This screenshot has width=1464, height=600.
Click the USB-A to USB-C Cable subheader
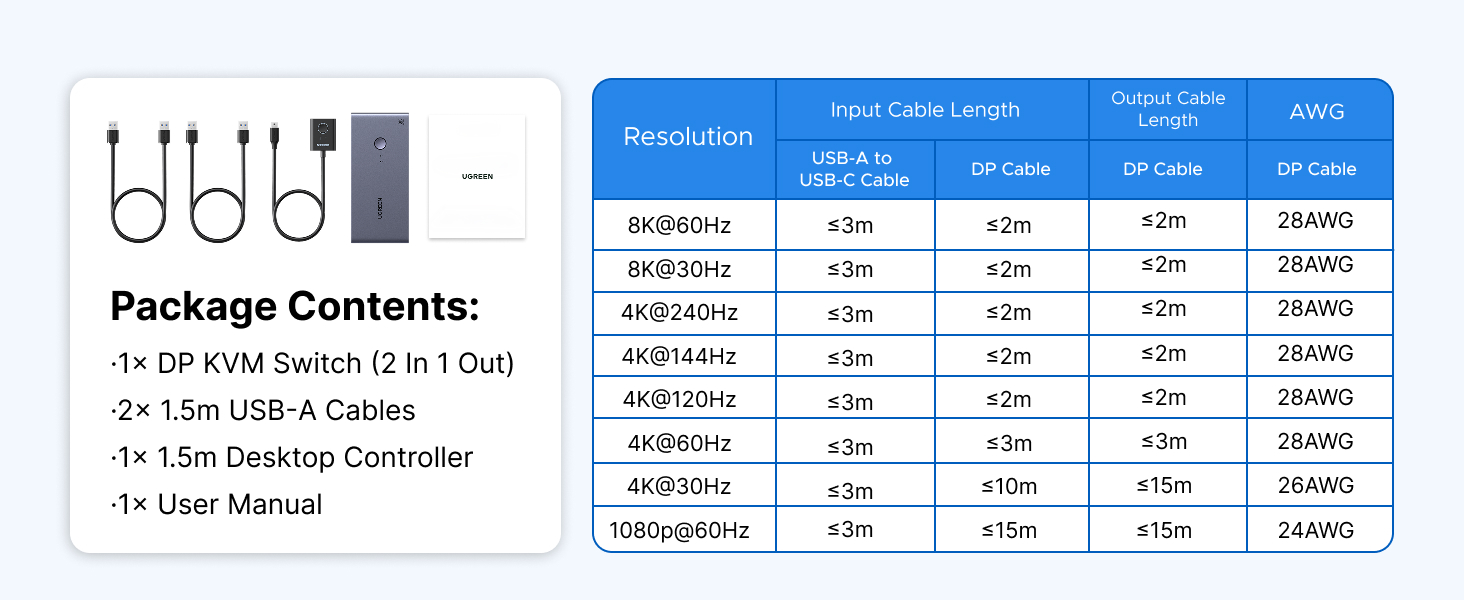[x=856, y=169]
